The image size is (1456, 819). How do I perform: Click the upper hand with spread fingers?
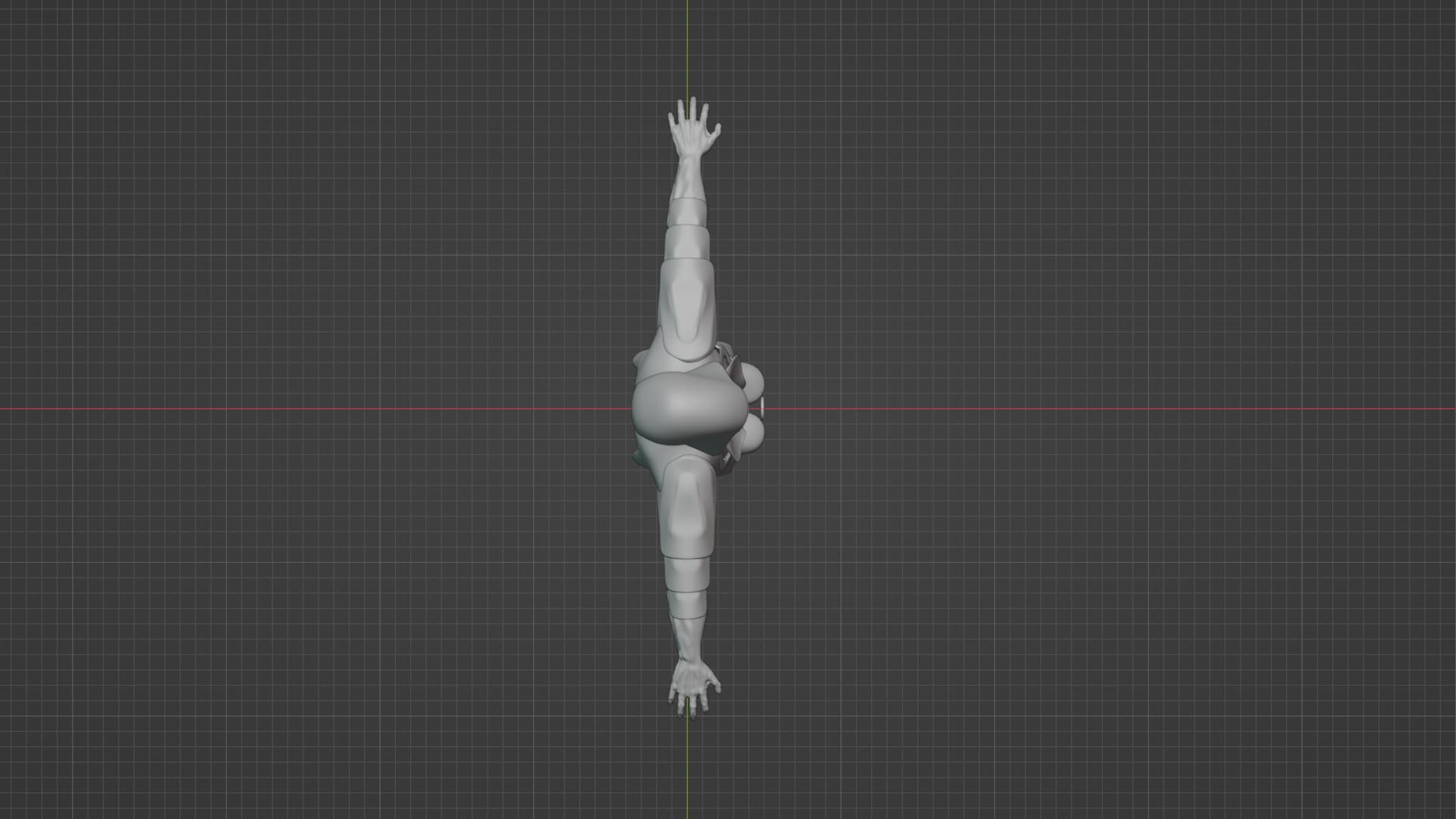(x=693, y=127)
